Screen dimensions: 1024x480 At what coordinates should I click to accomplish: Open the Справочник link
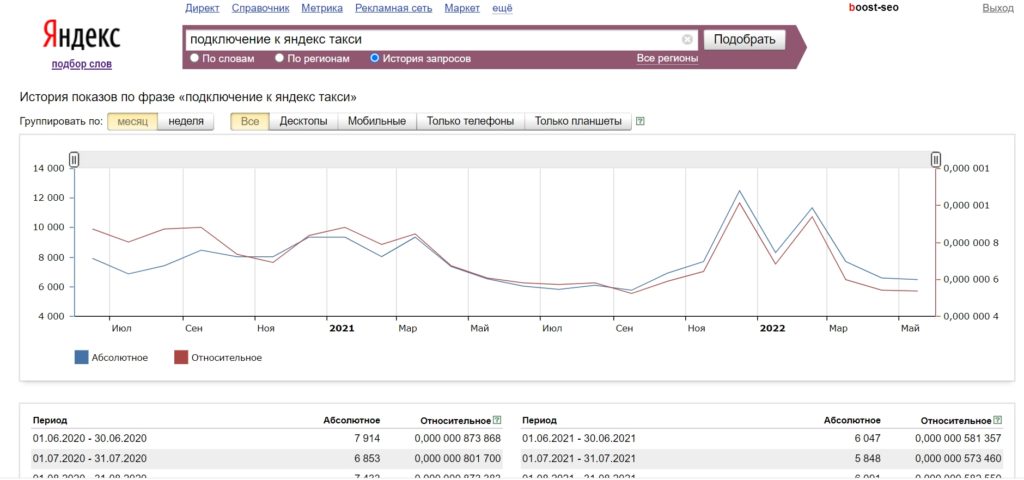[261, 8]
